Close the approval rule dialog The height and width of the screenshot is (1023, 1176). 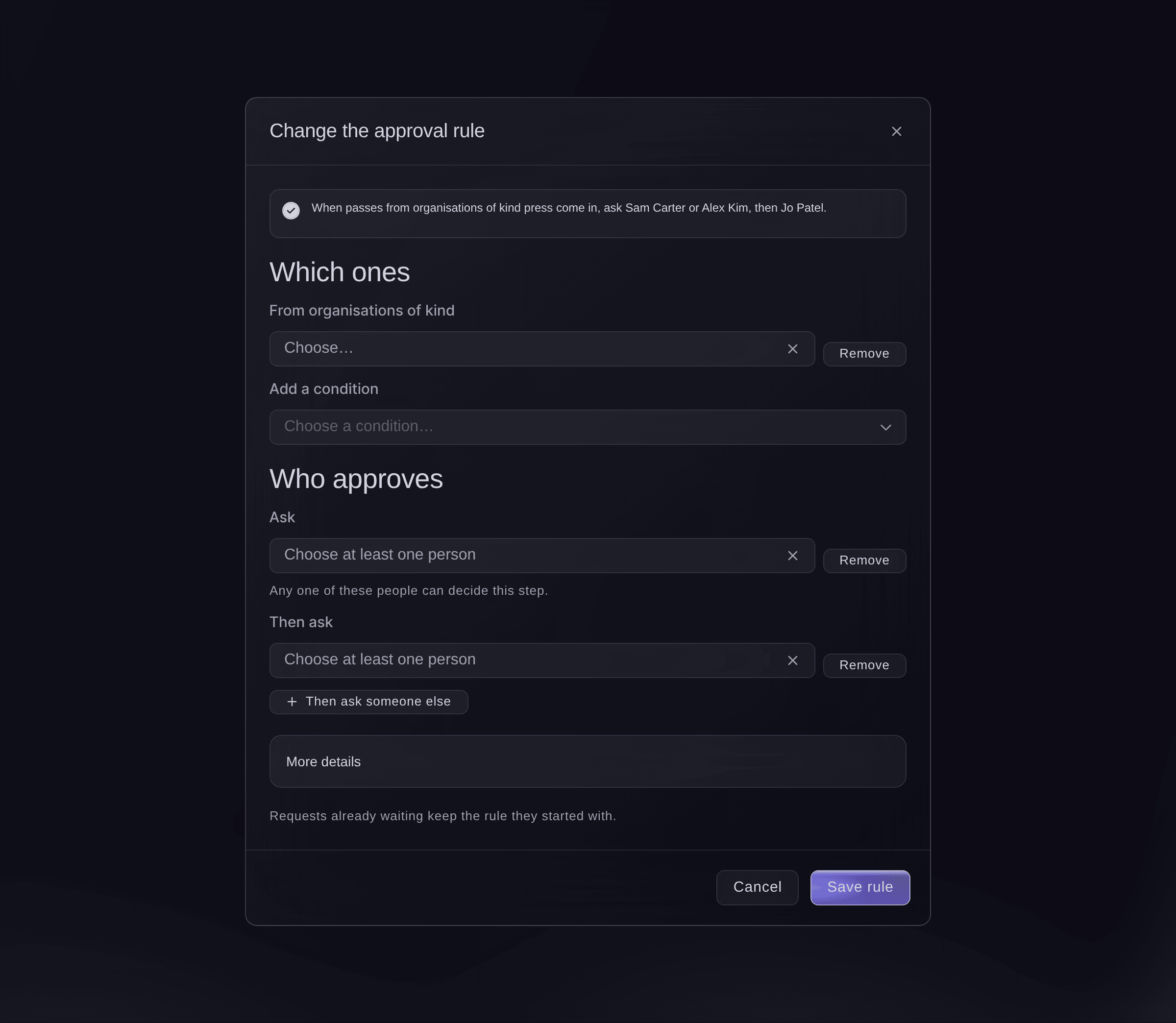tap(896, 131)
